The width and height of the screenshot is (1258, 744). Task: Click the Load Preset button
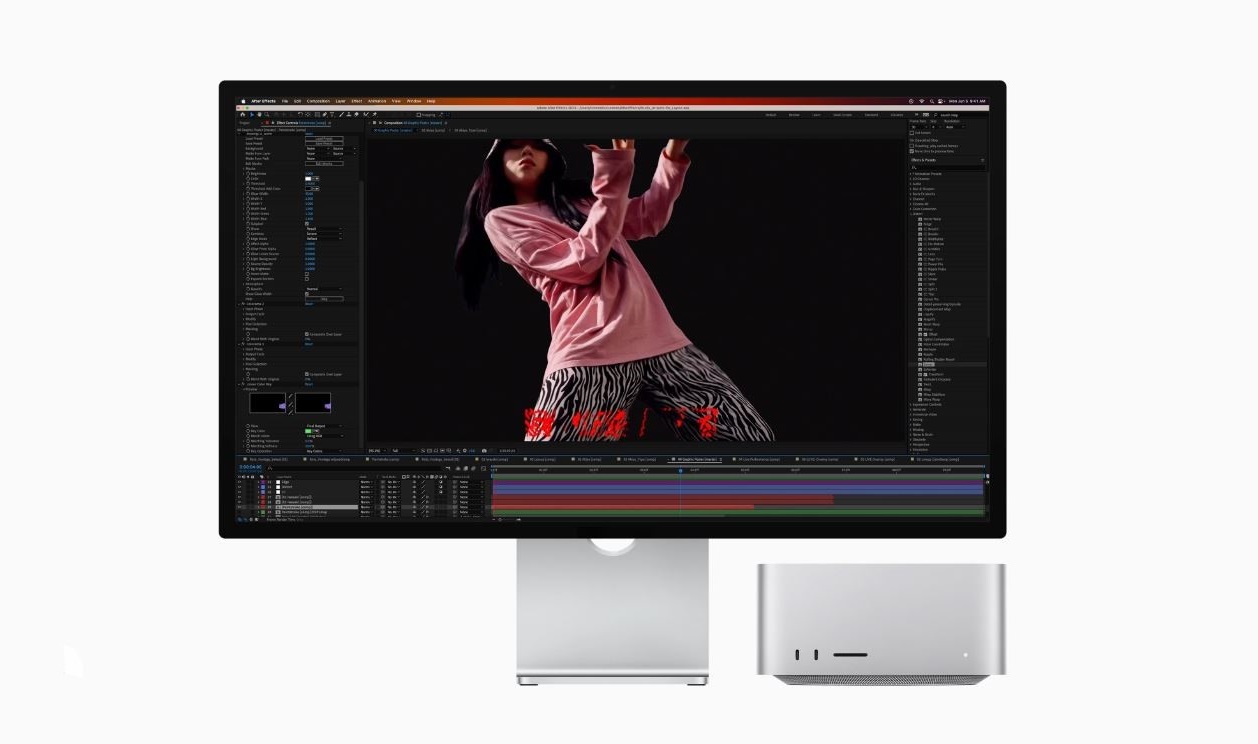(324, 139)
